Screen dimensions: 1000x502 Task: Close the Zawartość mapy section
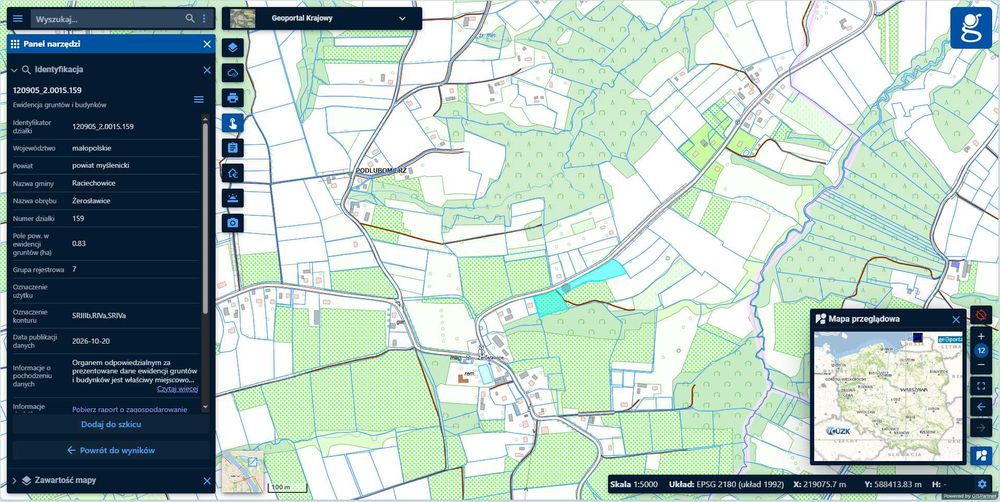(x=207, y=480)
